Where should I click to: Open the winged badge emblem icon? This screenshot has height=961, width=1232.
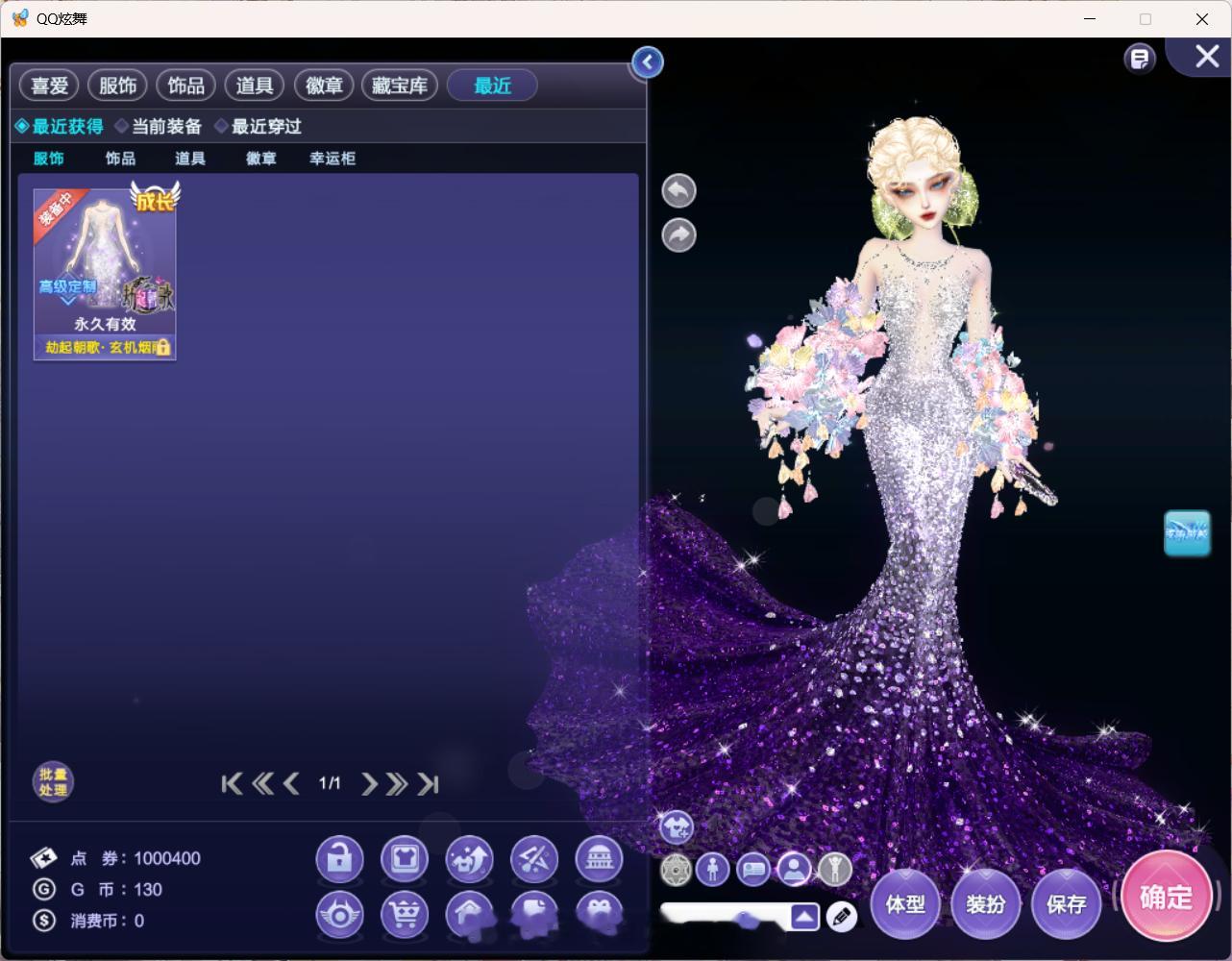[x=340, y=915]
